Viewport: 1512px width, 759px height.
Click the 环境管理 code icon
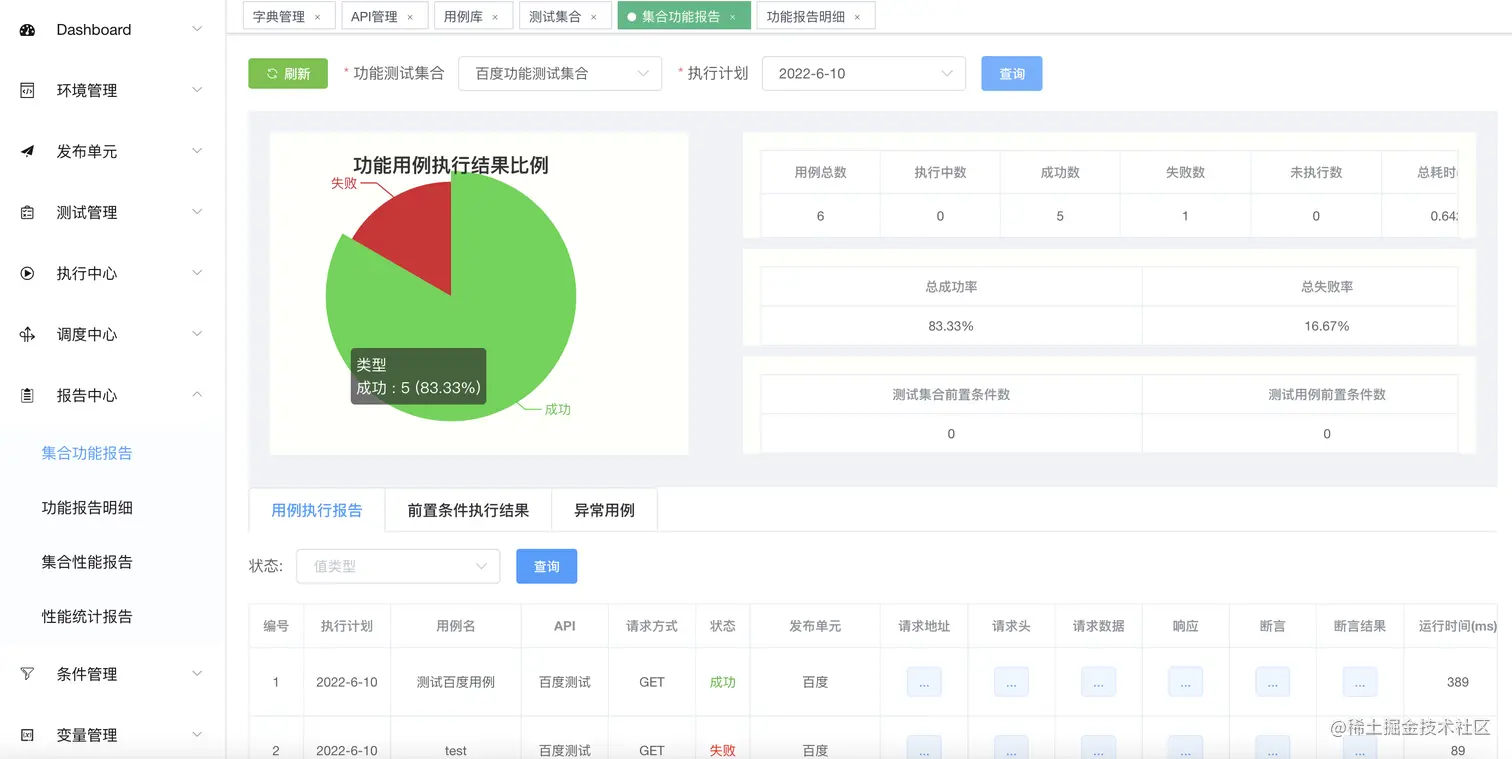coord(28,91)
